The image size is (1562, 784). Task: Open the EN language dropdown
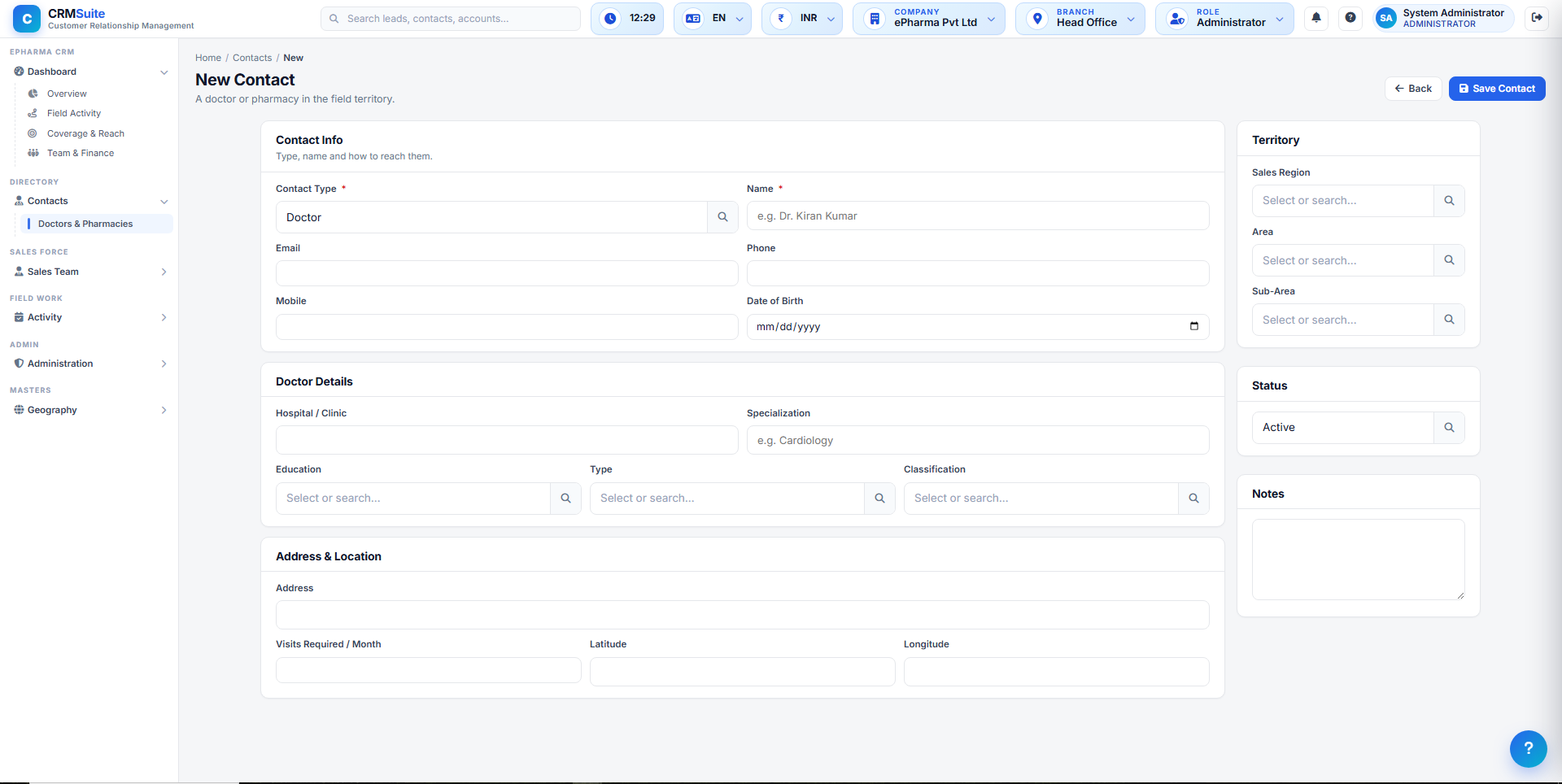(x=712, y=18)
